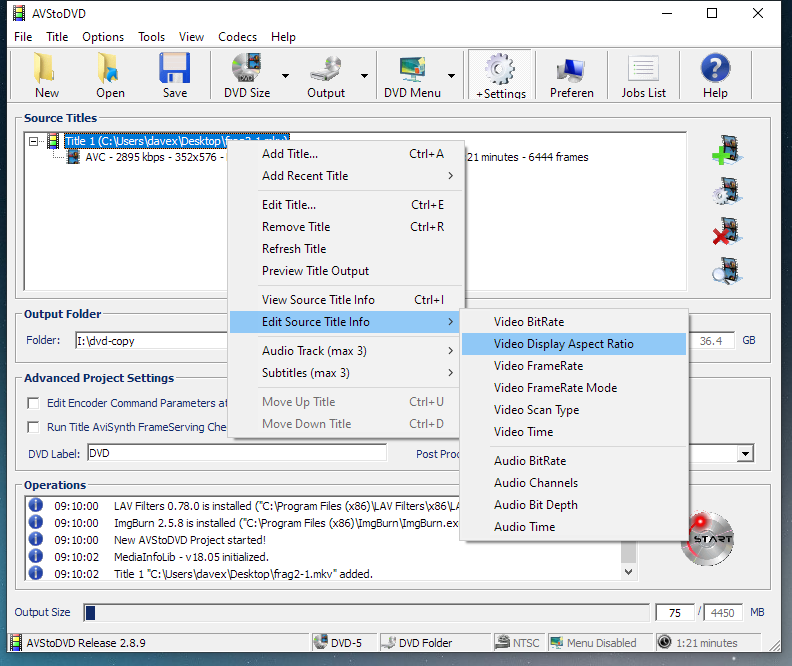Choose Refresh Title from context menu

[x=344, y=248]
